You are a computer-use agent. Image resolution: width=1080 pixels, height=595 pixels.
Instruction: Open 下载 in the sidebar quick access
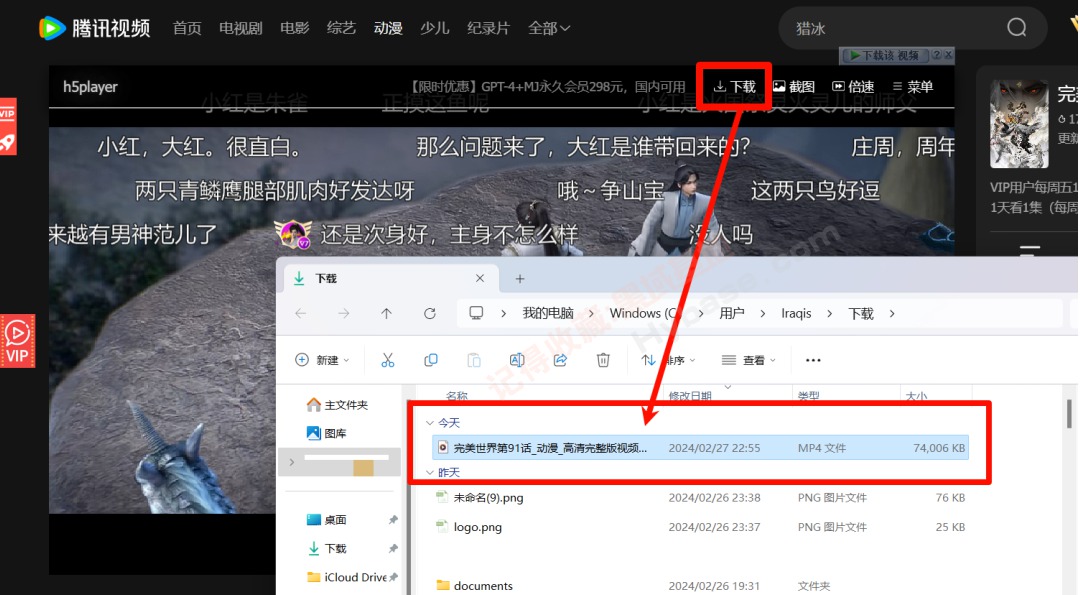(326, 548)
